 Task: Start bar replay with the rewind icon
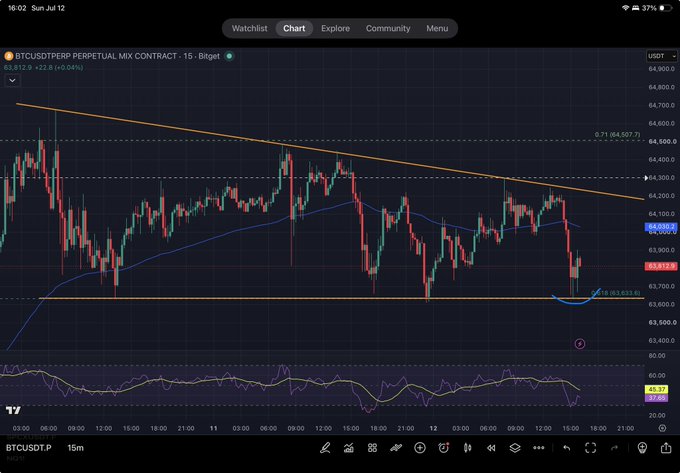pos(491,448)
